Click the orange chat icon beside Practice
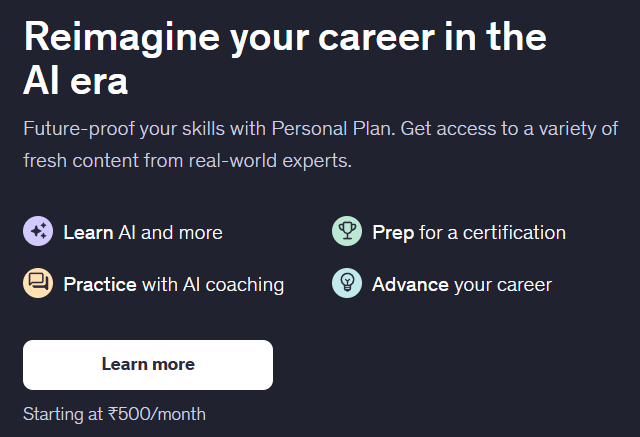The height and width of the screenshot is (437, 640). (x=38, y=284)
